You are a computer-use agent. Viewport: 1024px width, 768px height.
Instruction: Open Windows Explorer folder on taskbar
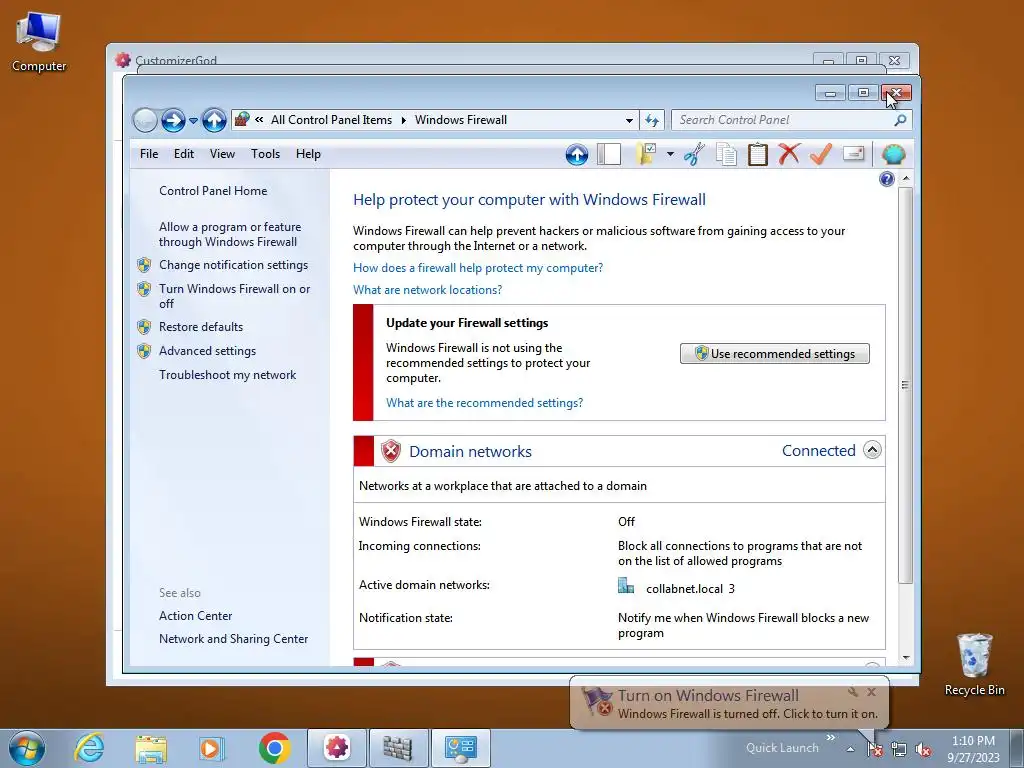click(x=151, y=748)
